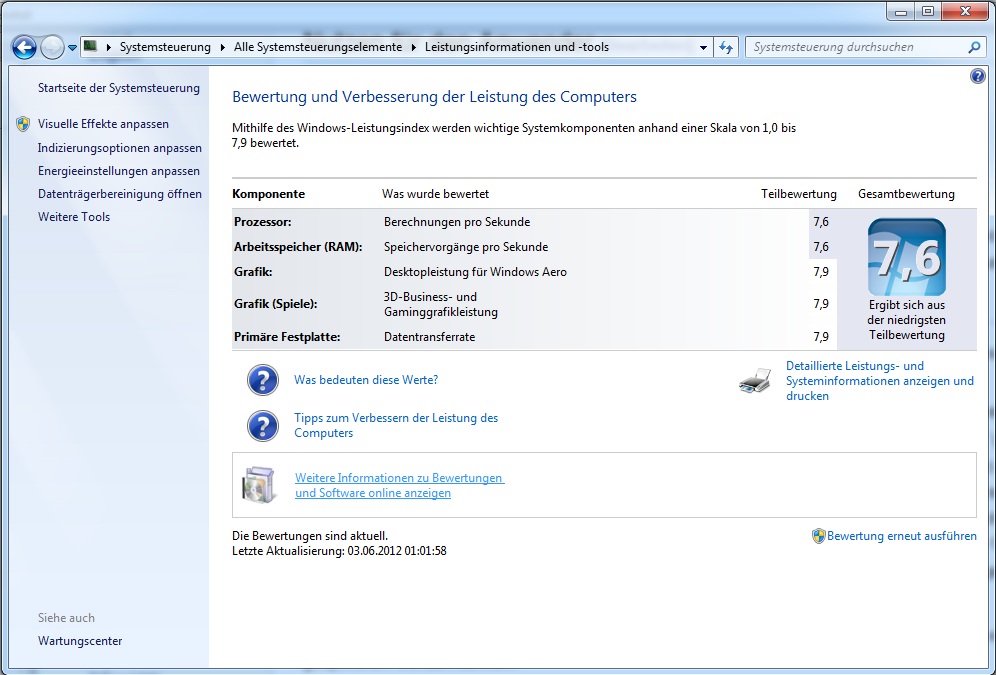This screenshot has height=675, width=996.
Task: Maximize the window
Action: 928,11
